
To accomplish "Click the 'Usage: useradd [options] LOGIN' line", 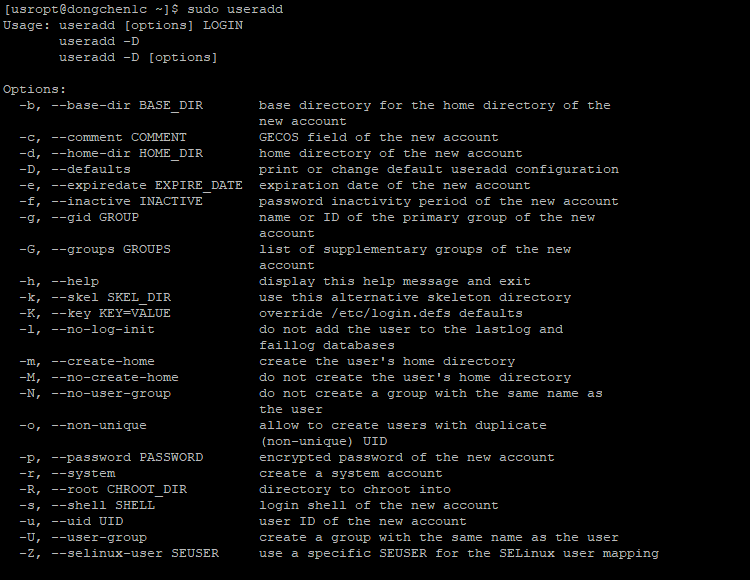I will pos(123,25).
